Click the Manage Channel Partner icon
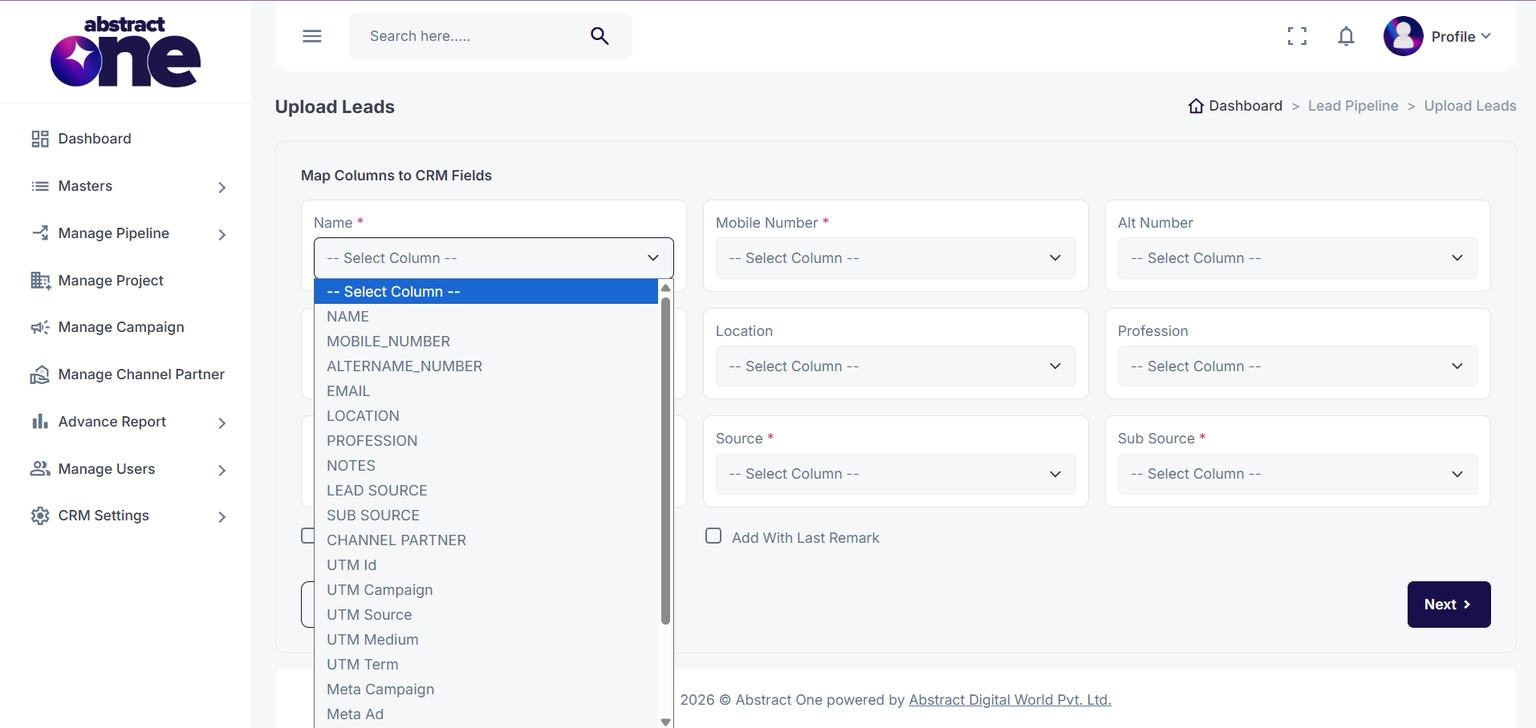The height and width of the screenshot is (728, 1536). pos(40,375)
